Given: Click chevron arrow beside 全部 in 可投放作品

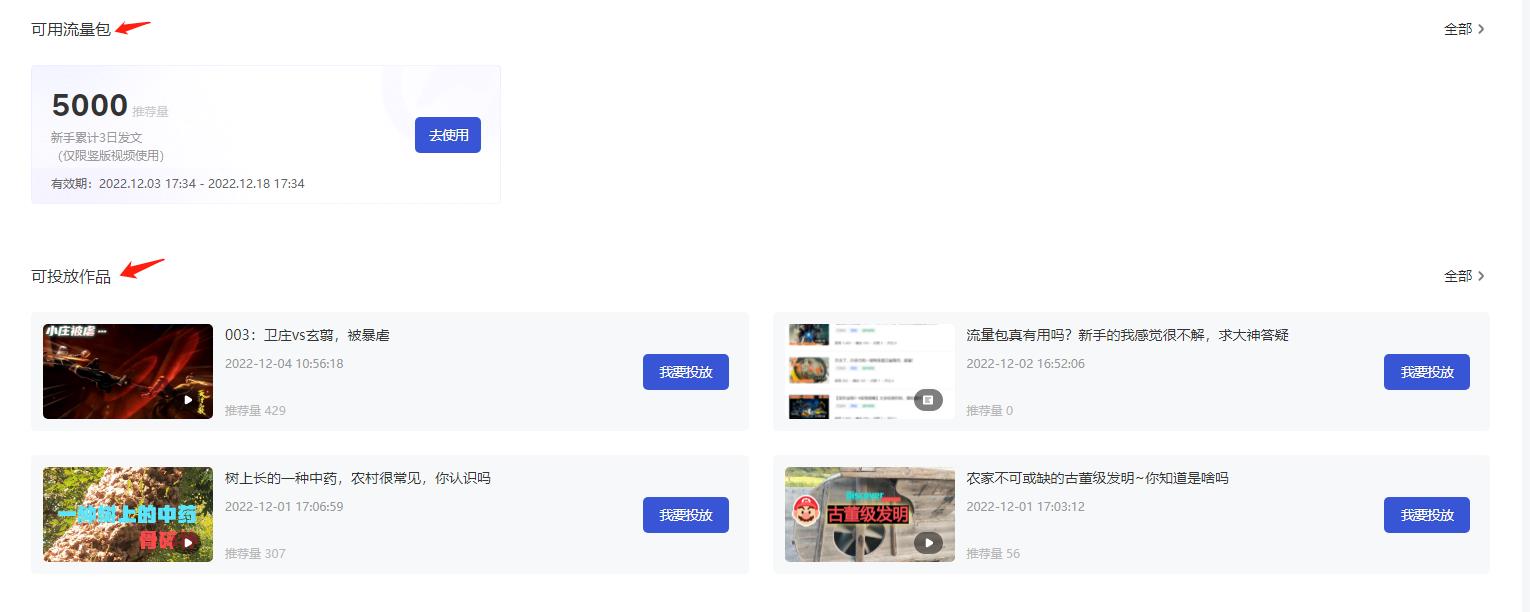Looking at the screenshot, I should pos(1481,276).
